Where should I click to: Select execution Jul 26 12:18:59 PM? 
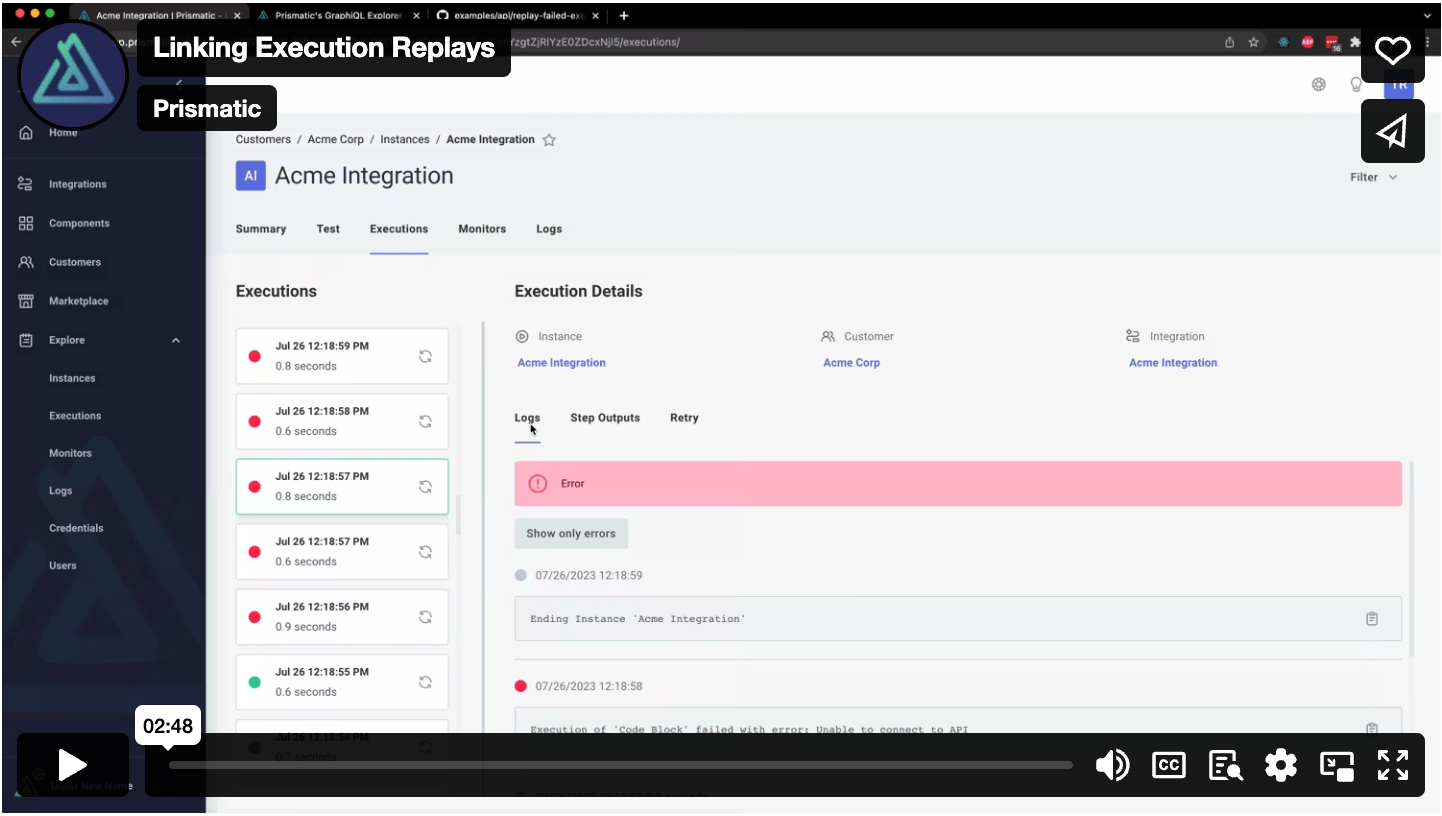(342, 356)
